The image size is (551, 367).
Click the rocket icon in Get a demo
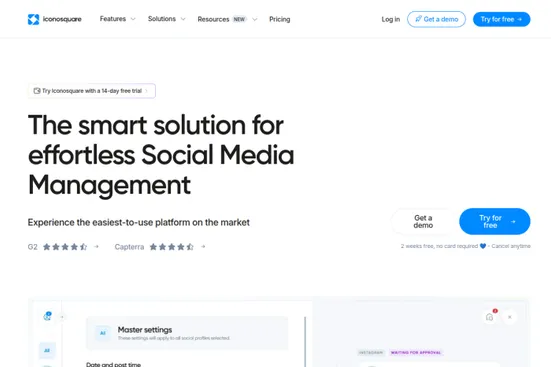[x=418, y=19]
